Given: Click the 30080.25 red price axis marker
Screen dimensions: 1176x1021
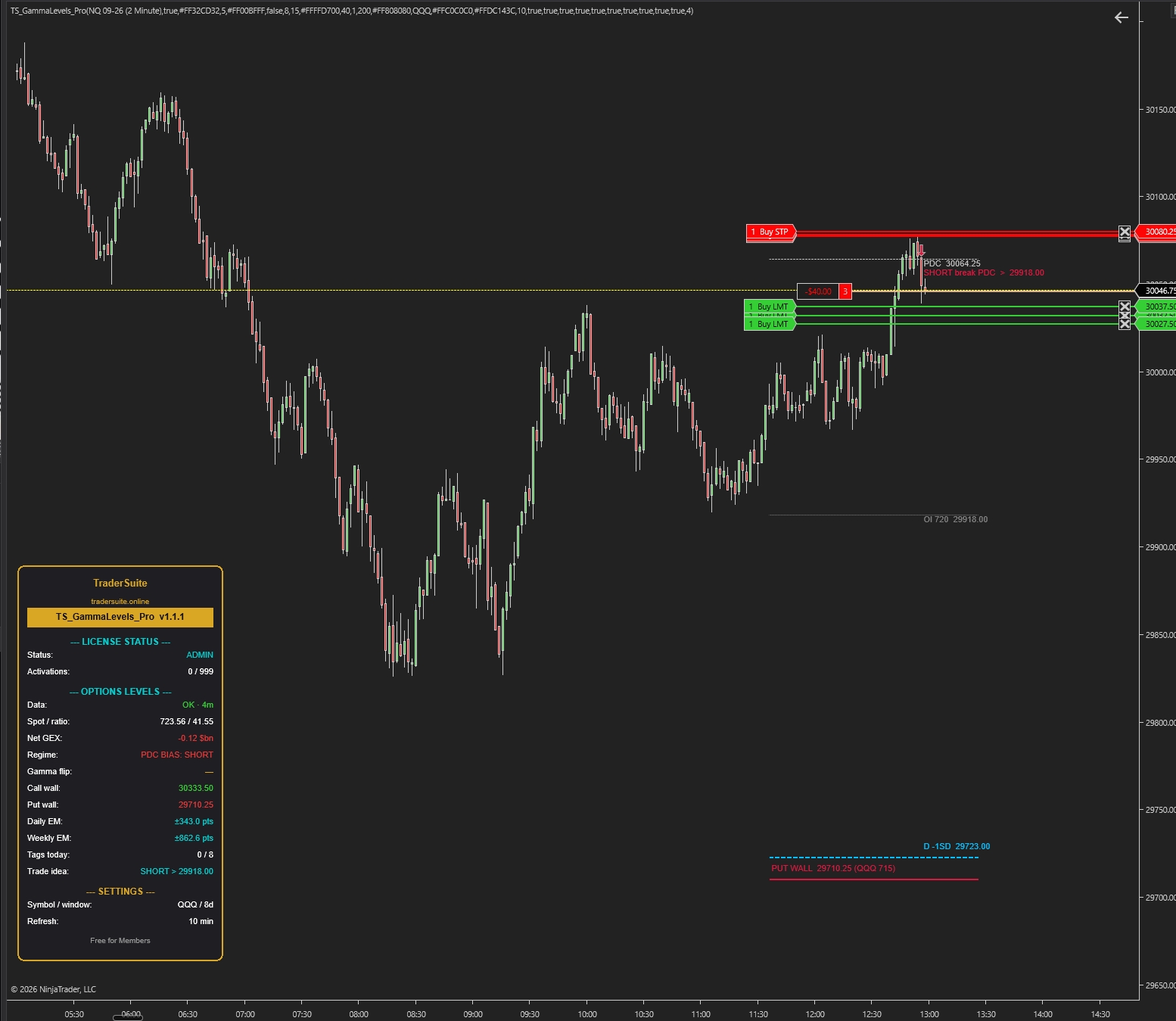Looking at the screenshot, I should tap(1156, 232).
